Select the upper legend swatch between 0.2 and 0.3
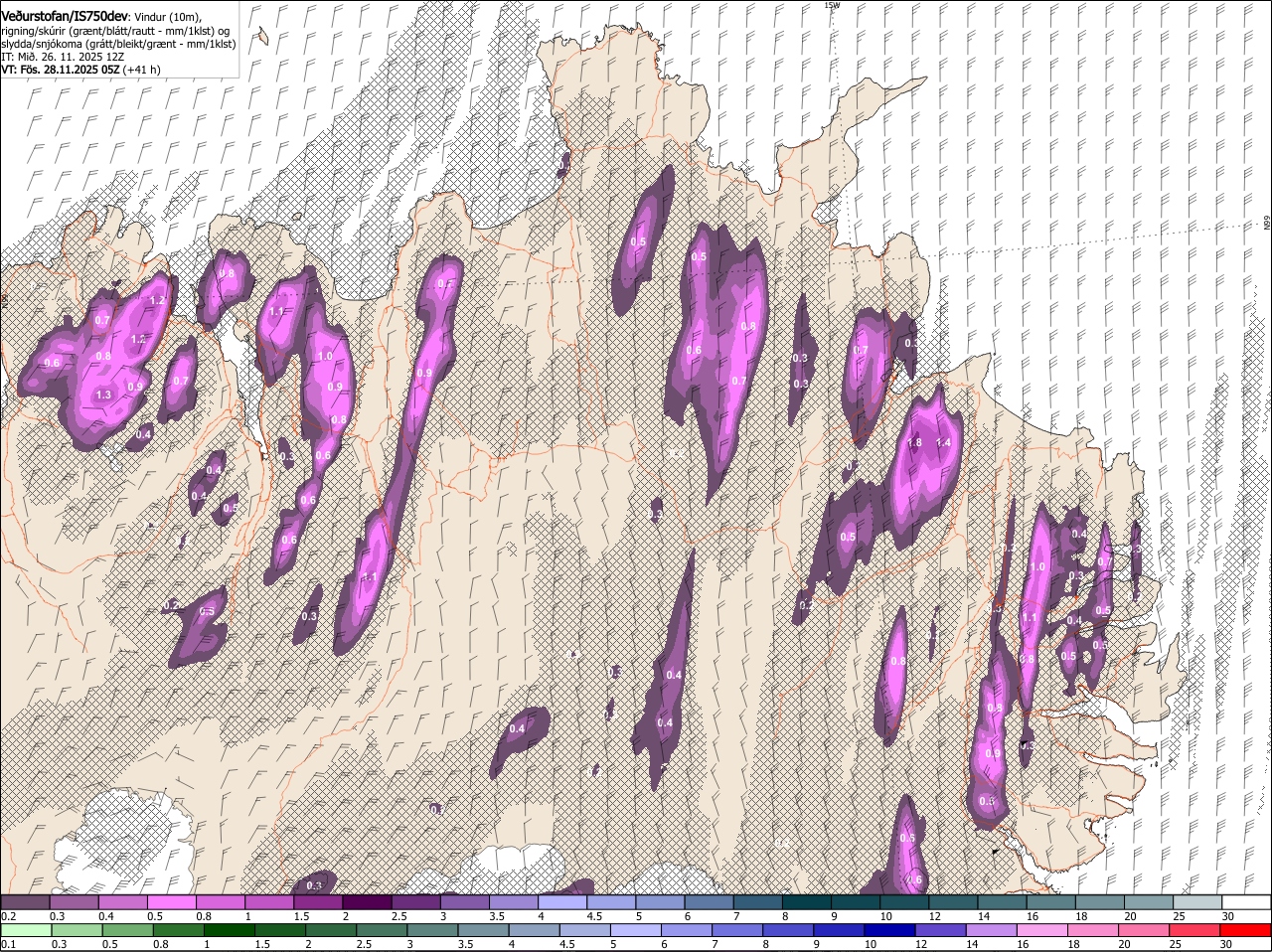The image size is (1272, 952). click(x=26, y=902)
